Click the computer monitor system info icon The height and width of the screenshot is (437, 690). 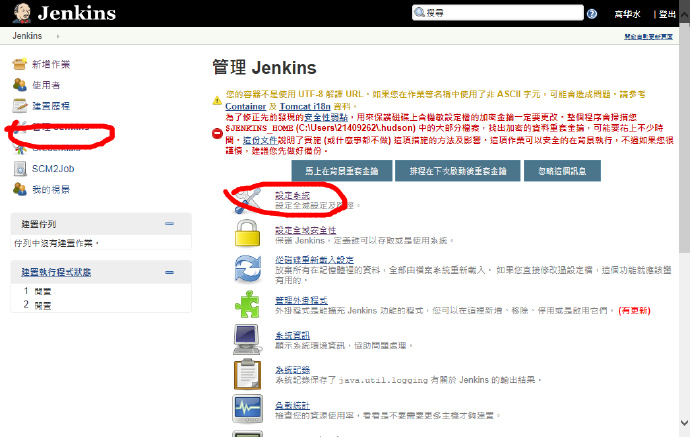pos(247,339)
